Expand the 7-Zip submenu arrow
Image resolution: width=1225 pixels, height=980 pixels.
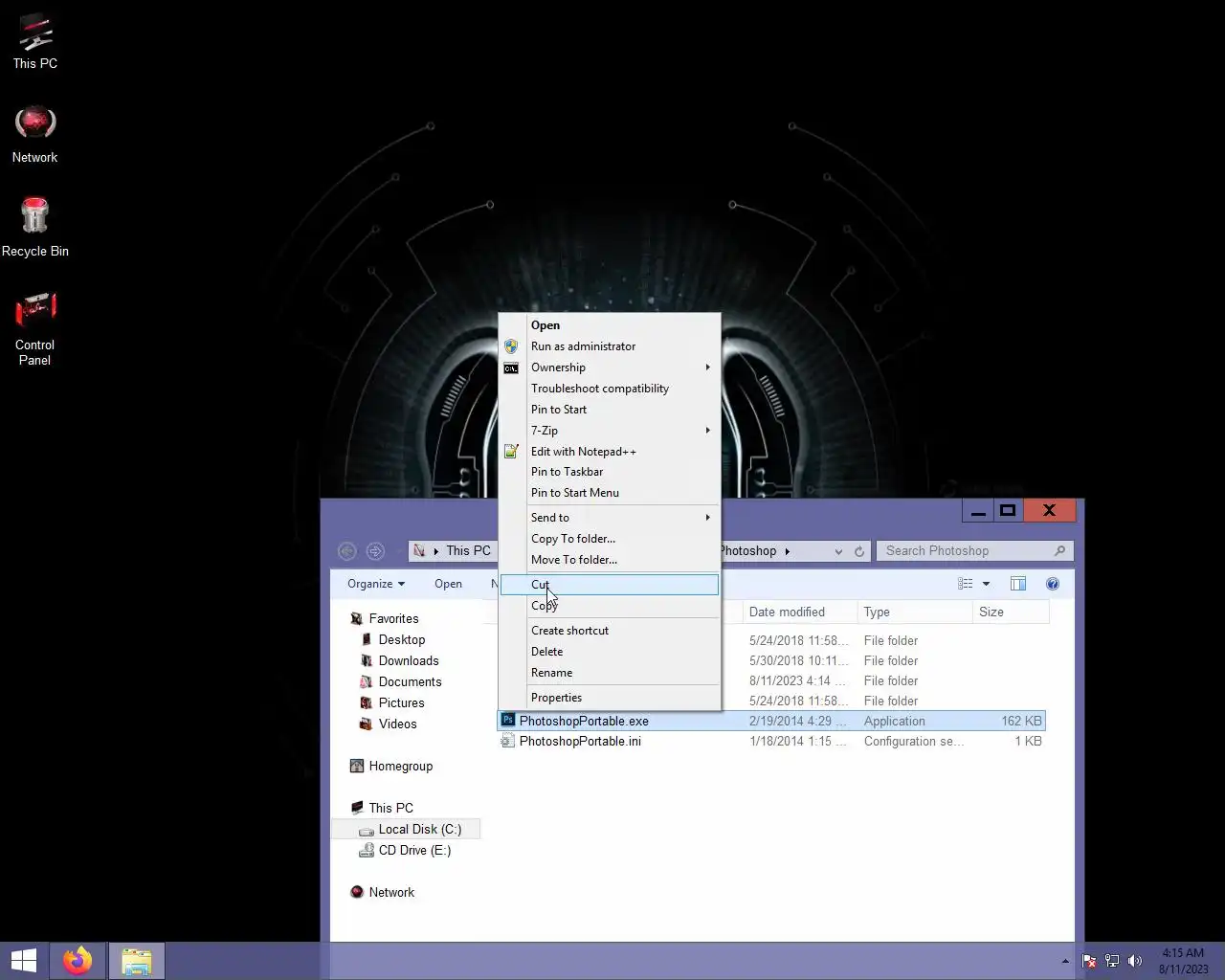[708, 431]
